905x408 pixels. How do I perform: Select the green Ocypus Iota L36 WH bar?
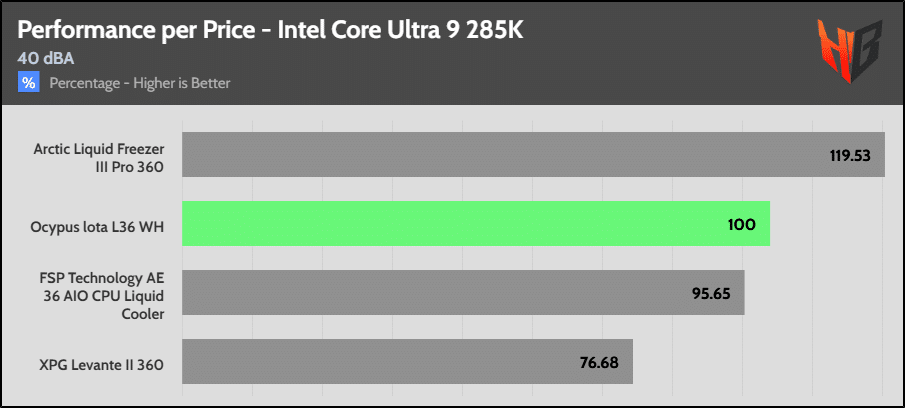476,223
